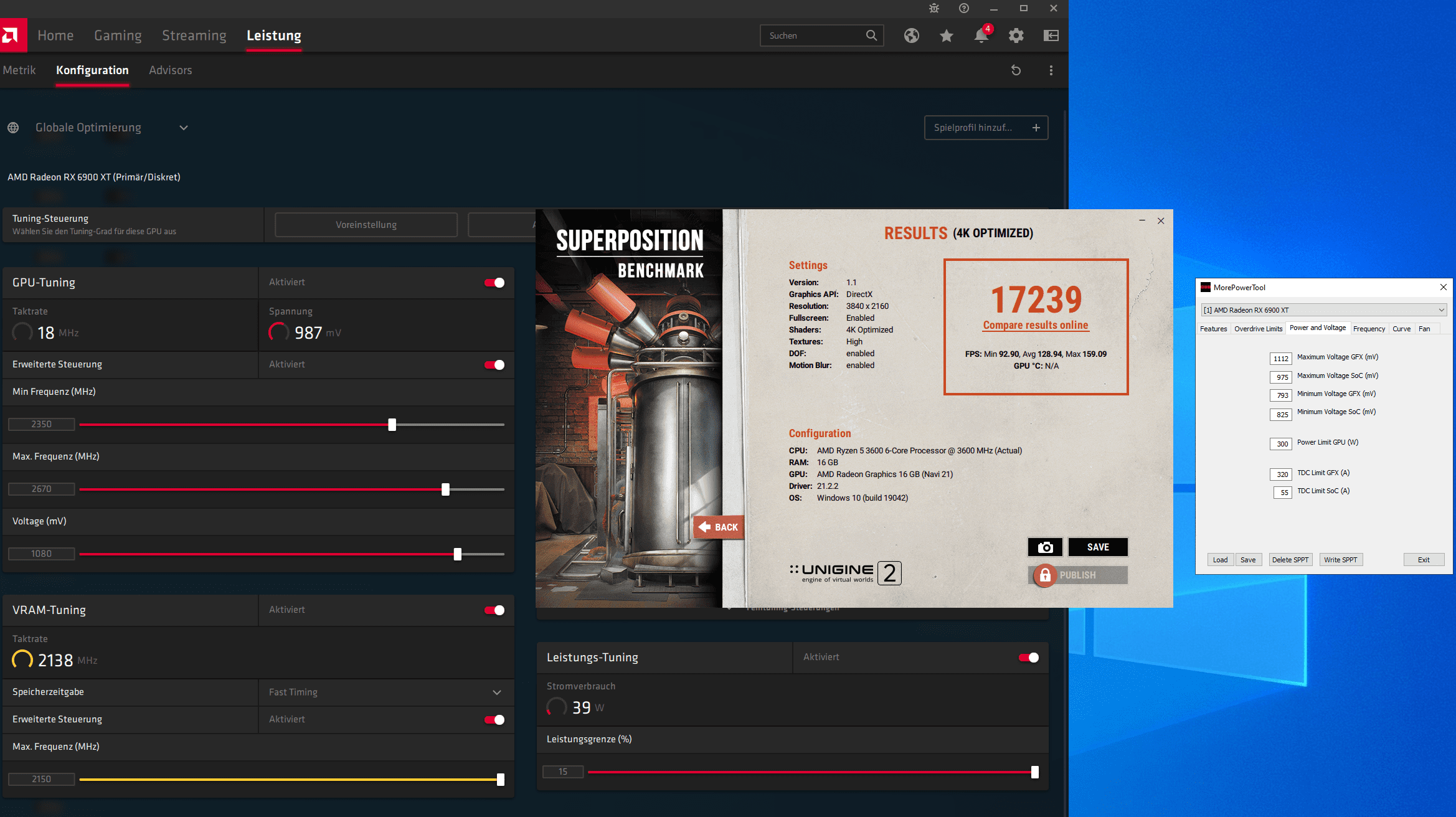Click the Min Frequenz slider handle
This screenshot has width=1456, height=817.
tap(392, 425)
